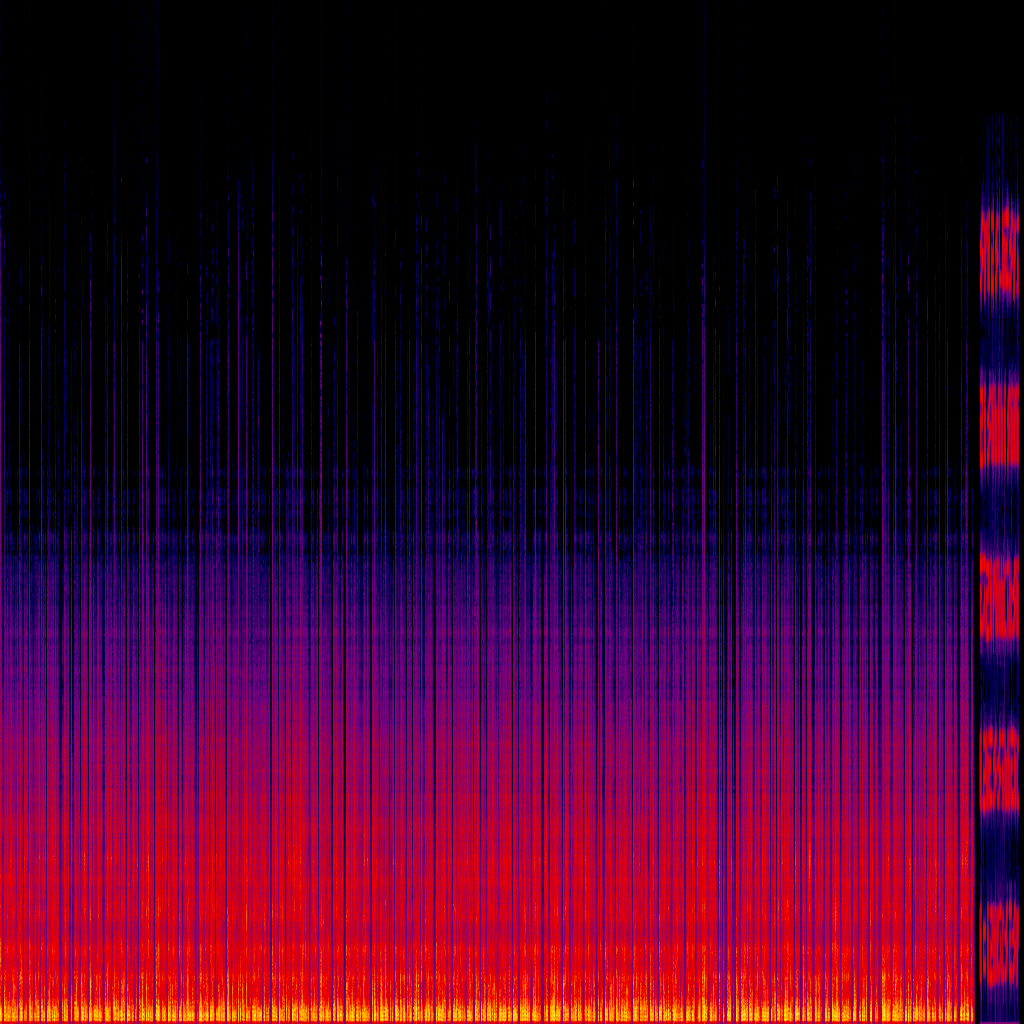Select the middle red band in right strip

(x=999, y=598)
